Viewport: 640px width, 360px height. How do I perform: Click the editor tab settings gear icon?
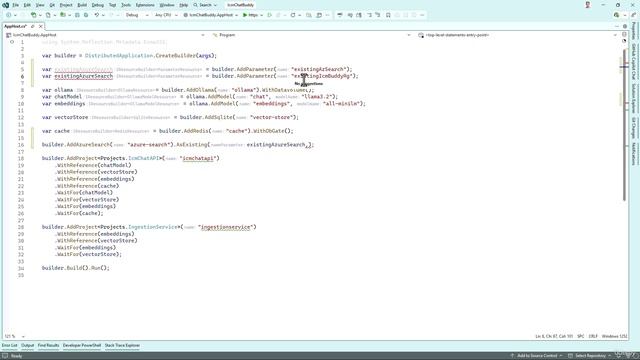point(625,26)
